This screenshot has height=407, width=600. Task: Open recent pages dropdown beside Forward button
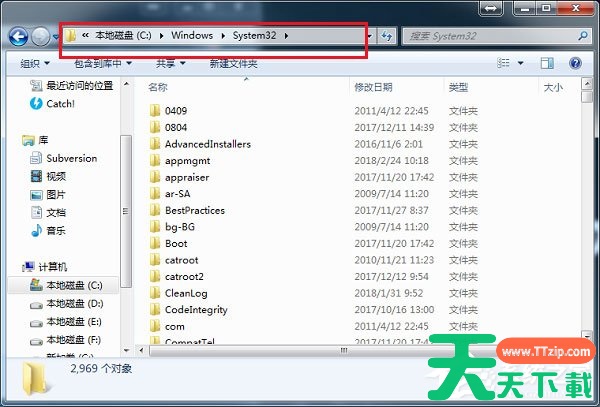pos(55,37)
